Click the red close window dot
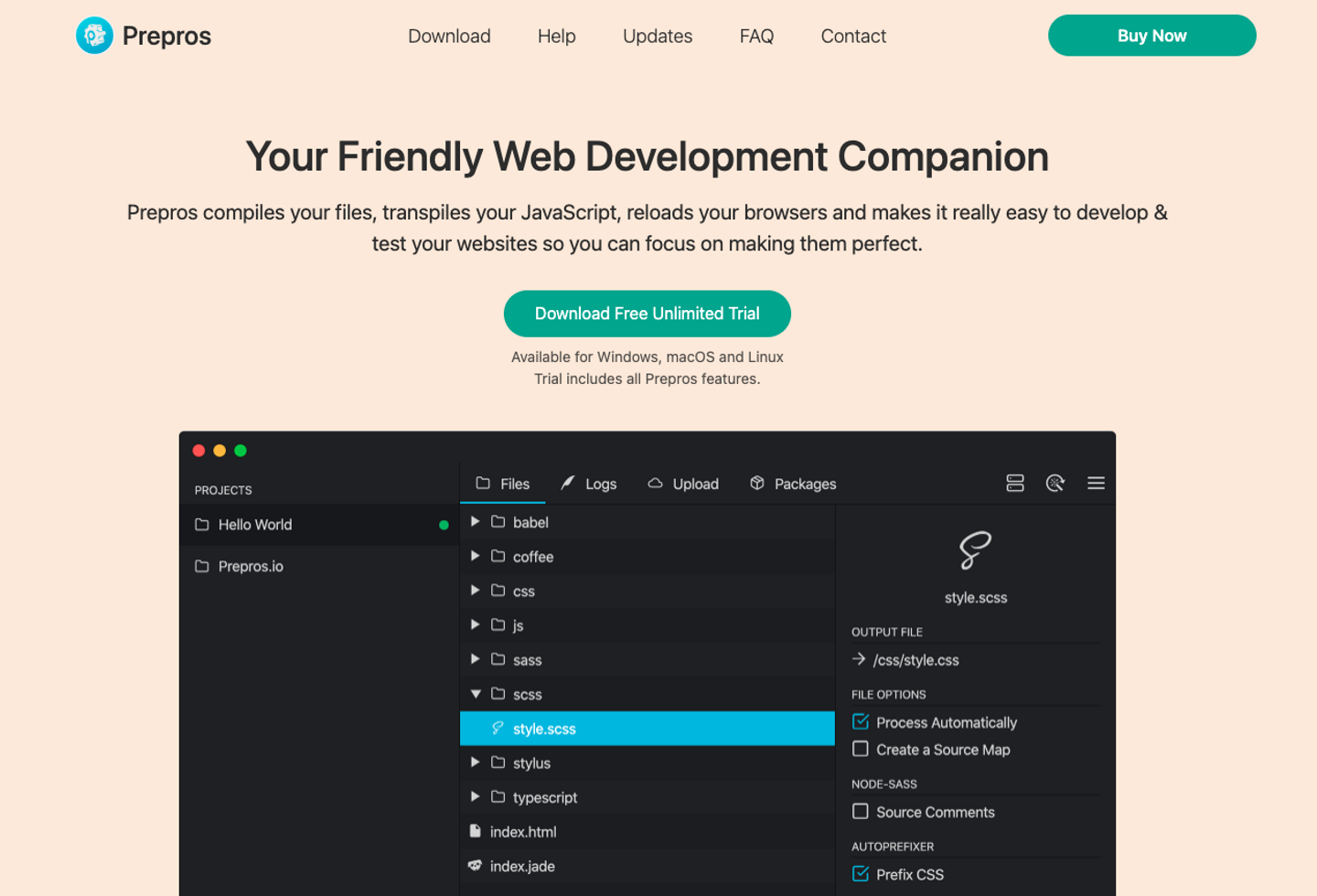Viewport: 1317px width, 896px height. pyautogui.click(x=198, y=451)
